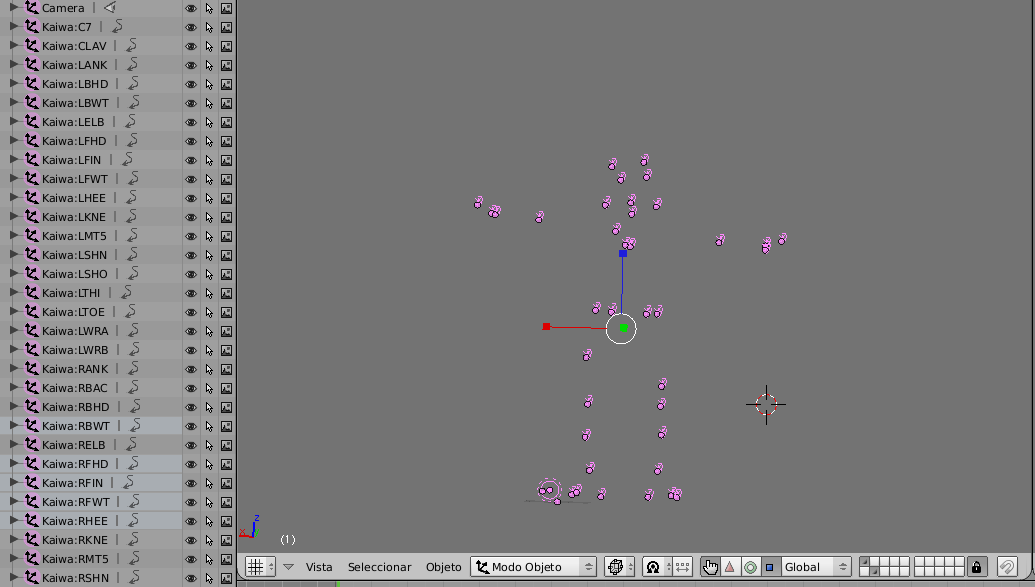The width and height of the screenshot is (1035, 587).
Task: Select Kaiwa:RBWT in the outliner
Action: click(76, 426)
